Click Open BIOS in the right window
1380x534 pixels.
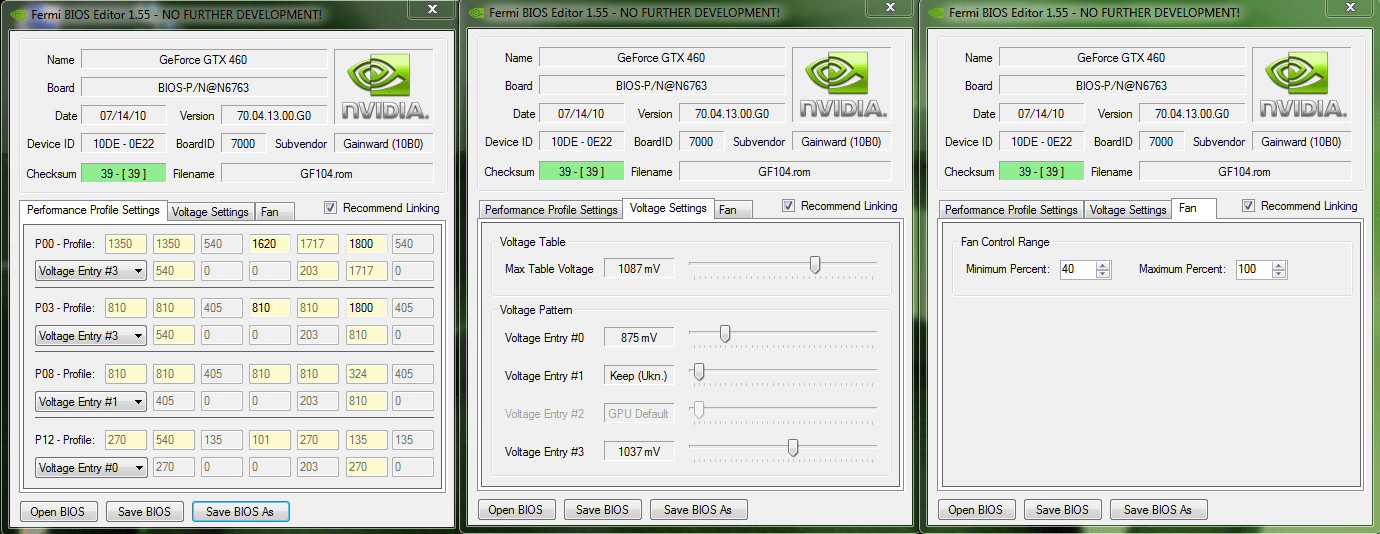click(x=976, y=509)
